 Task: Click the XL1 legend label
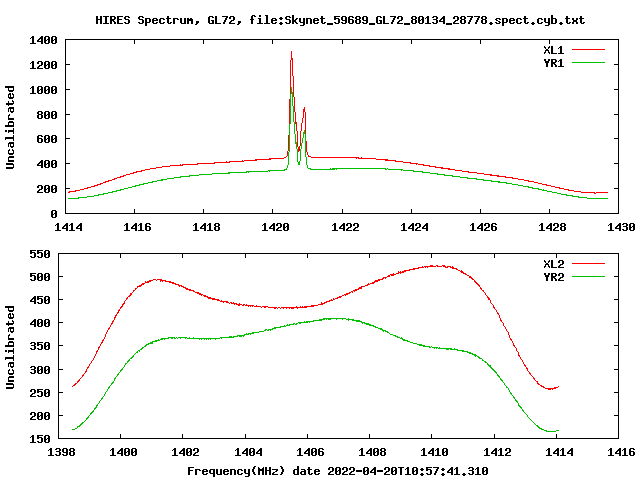pos(553,50)
